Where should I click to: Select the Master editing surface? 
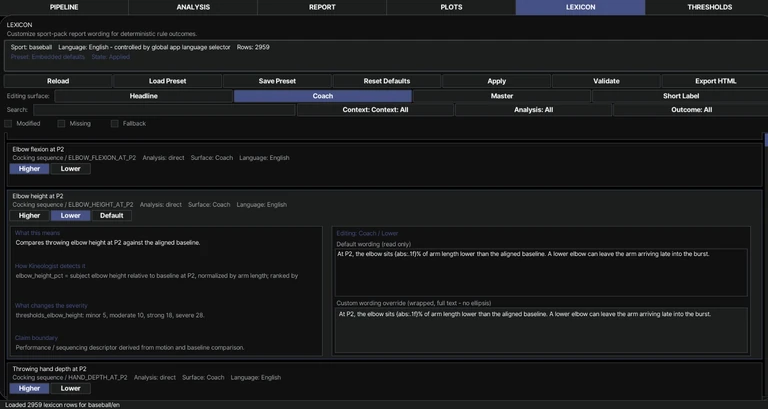click(502, 96)
